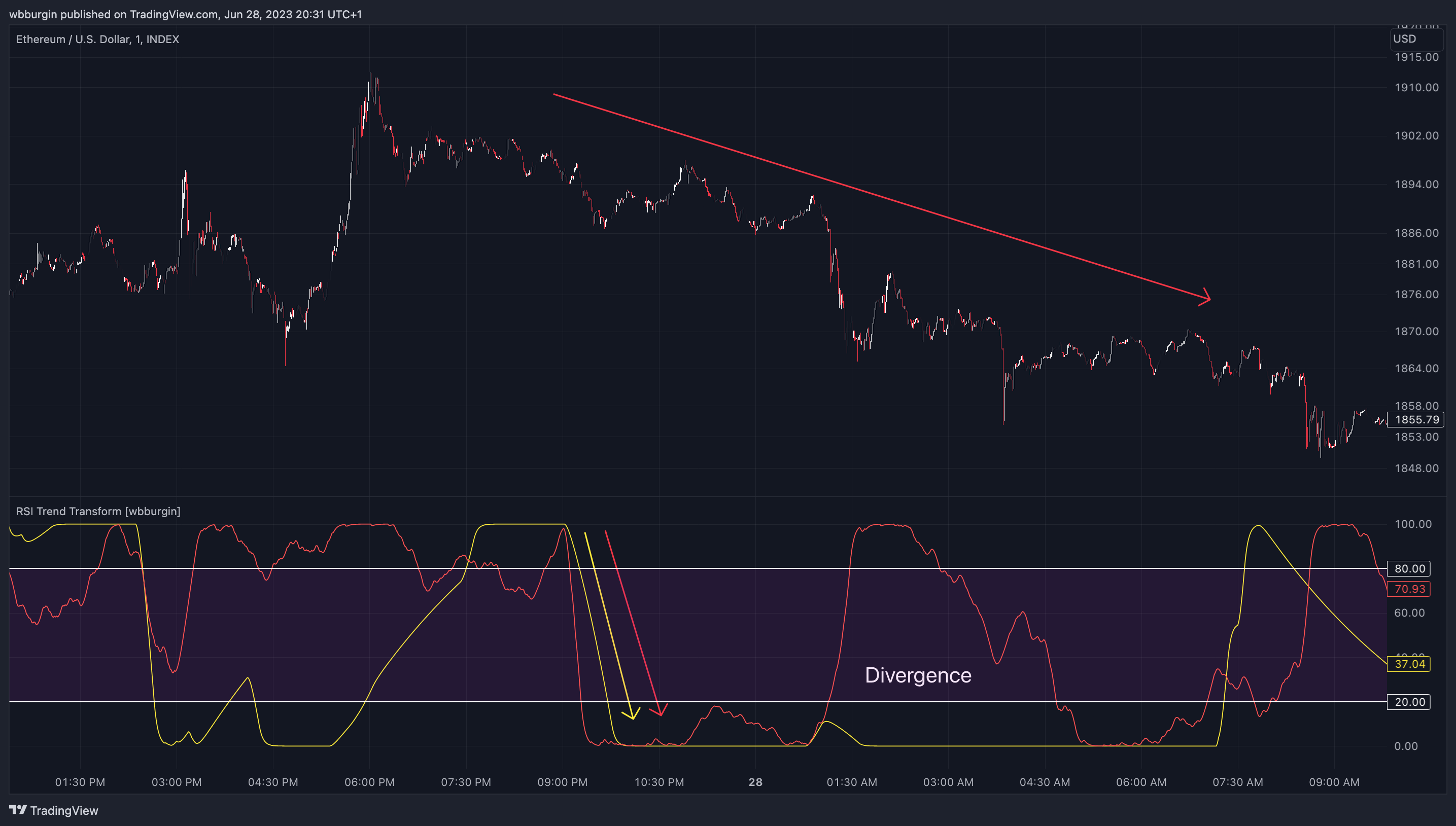Click the 04:30 PM time axis label

tap(273, 782)
